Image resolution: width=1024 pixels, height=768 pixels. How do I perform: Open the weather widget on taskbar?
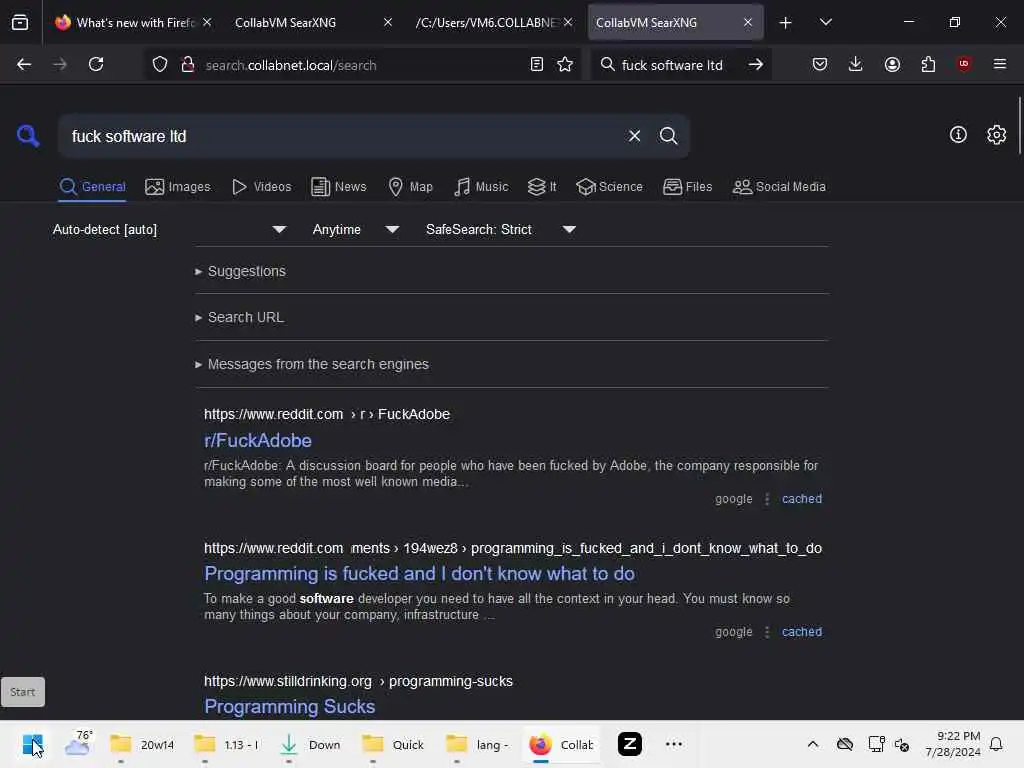coord(78,744)
